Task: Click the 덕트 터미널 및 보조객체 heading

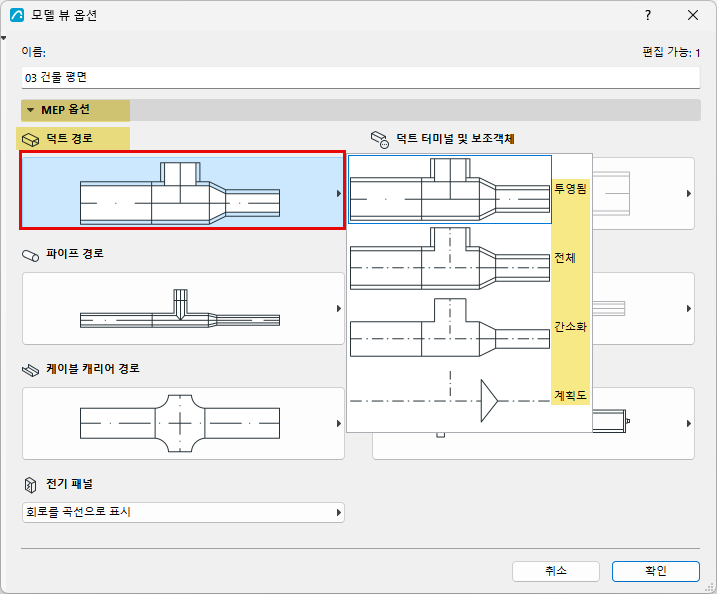Action: pos(455,139)
